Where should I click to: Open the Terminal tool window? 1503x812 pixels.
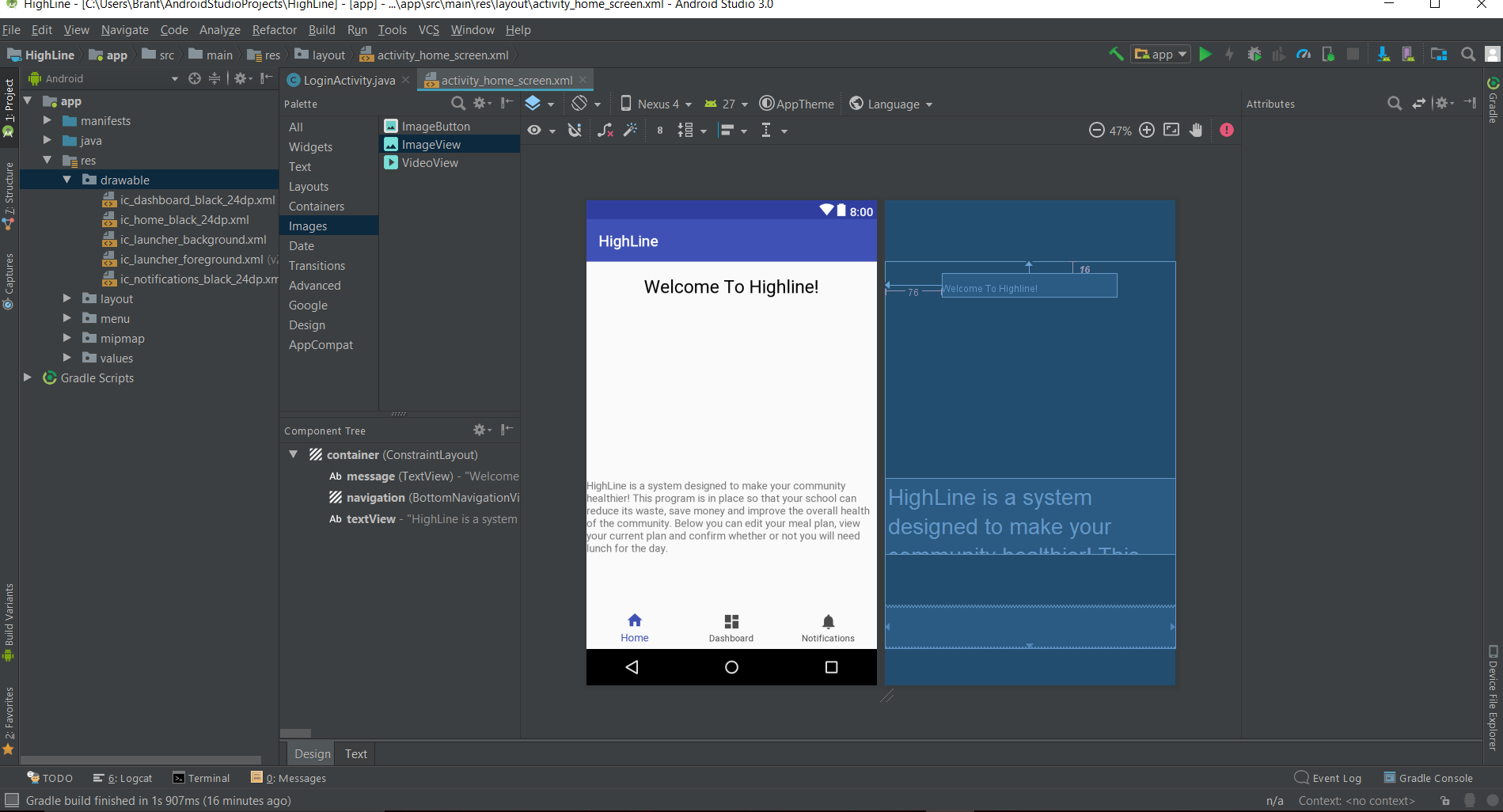click(202, 779)
